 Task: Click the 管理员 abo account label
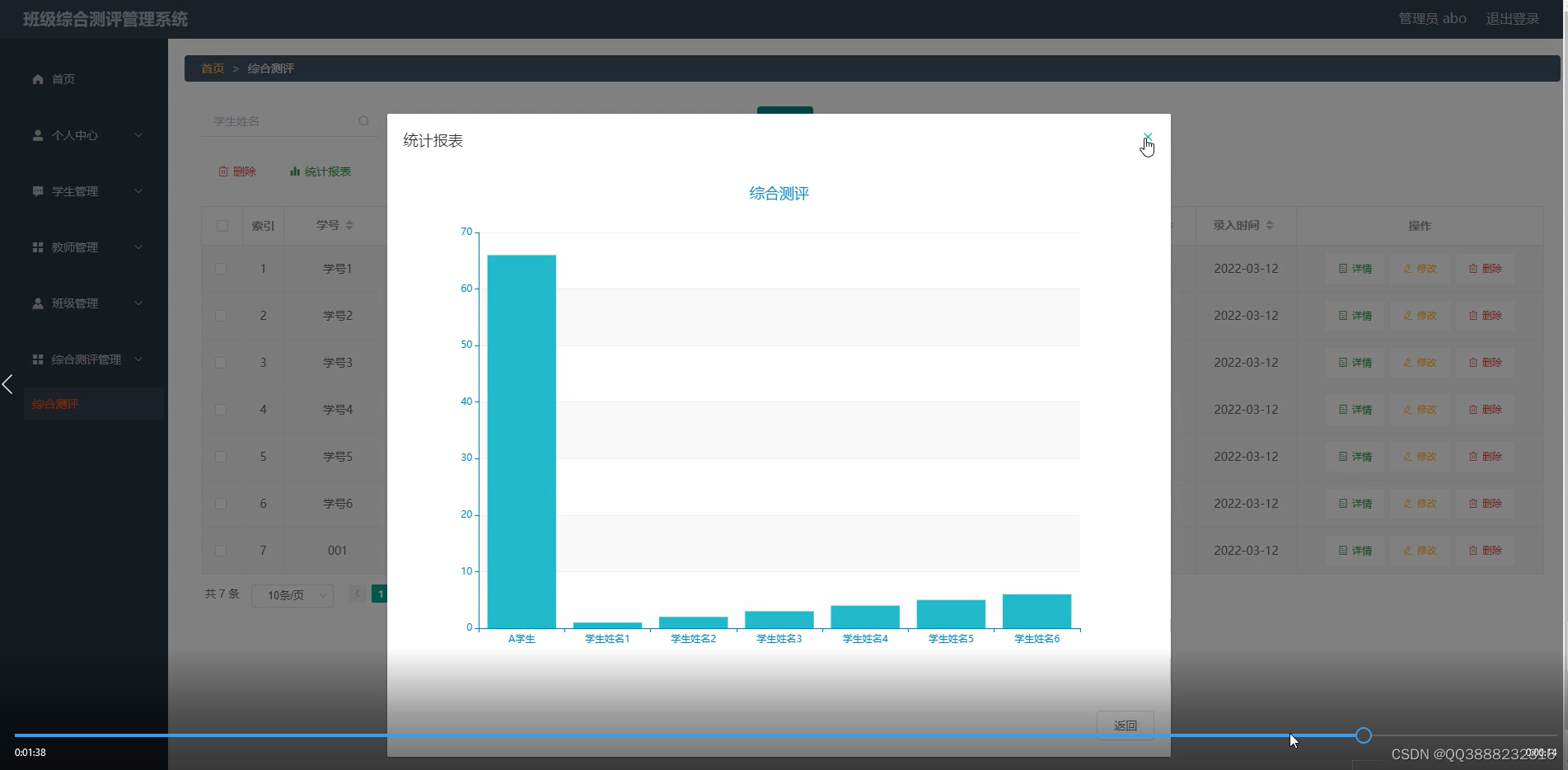point(1432,19)
